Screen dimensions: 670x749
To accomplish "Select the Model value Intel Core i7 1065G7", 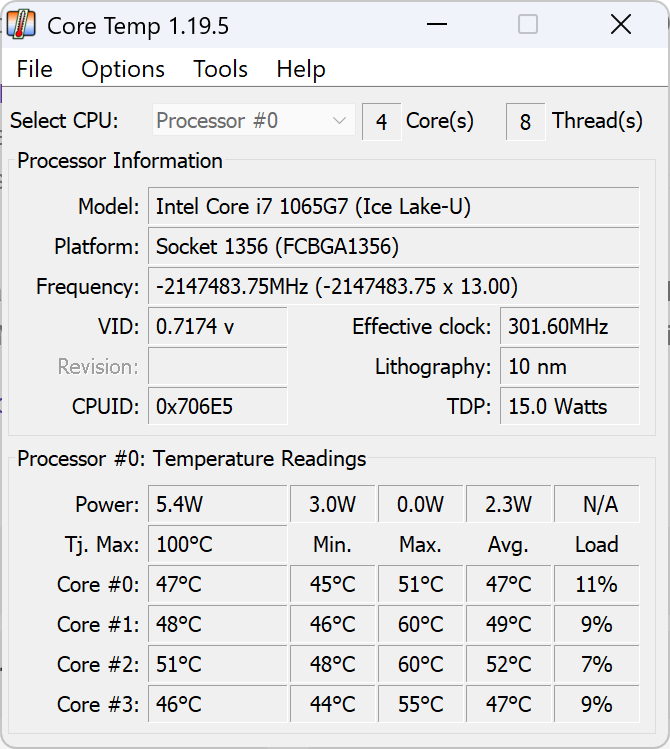I will [393, 206].
